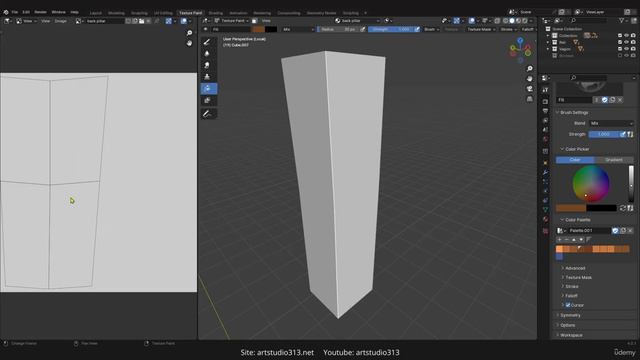Open the Tool properties tab
The width and height of the screenshot is (640, 360).
(545, 90)
